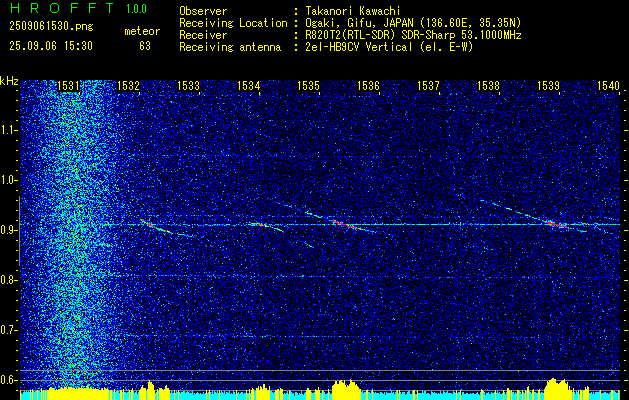629x400 pixels.
Task: Click the version number 1.0.0
Action: (x=136, y=9)
